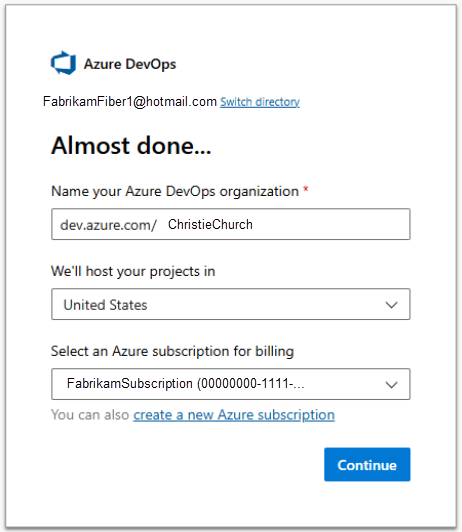The width and height of the screenshot is (462, 532).
Task: Click the blue Continue button
Action: 367,464
